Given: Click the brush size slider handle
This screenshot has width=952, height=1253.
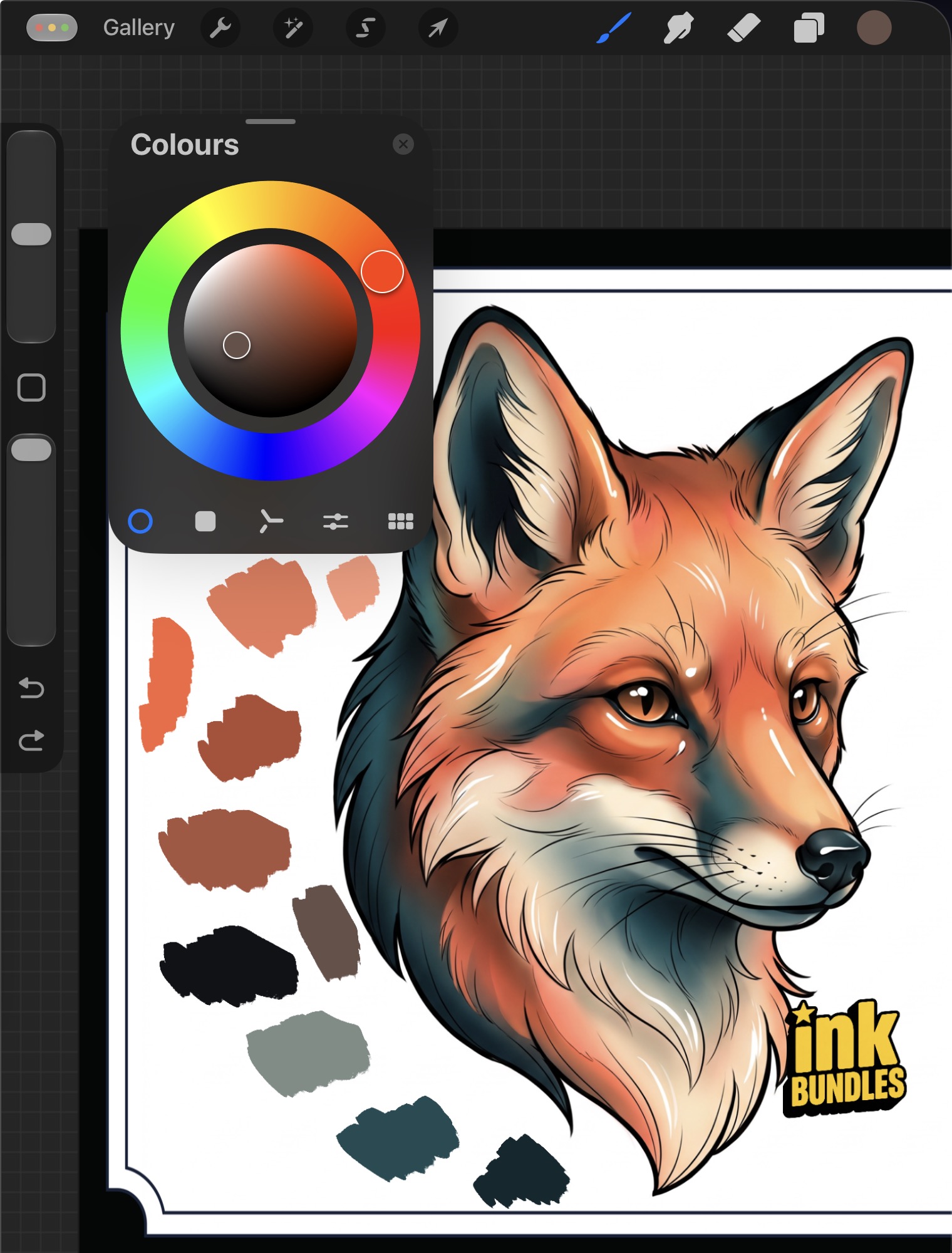Looking at the screenshot, I should [31, 234].
